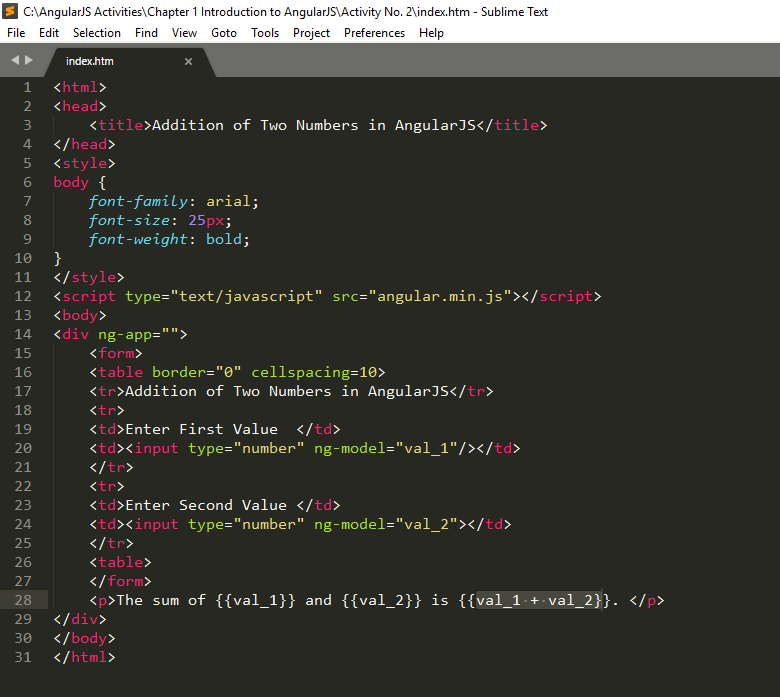This screenshot has height=697, width=780.
Task: Click the 'bold' value on line 9
Action: (223, 239)
